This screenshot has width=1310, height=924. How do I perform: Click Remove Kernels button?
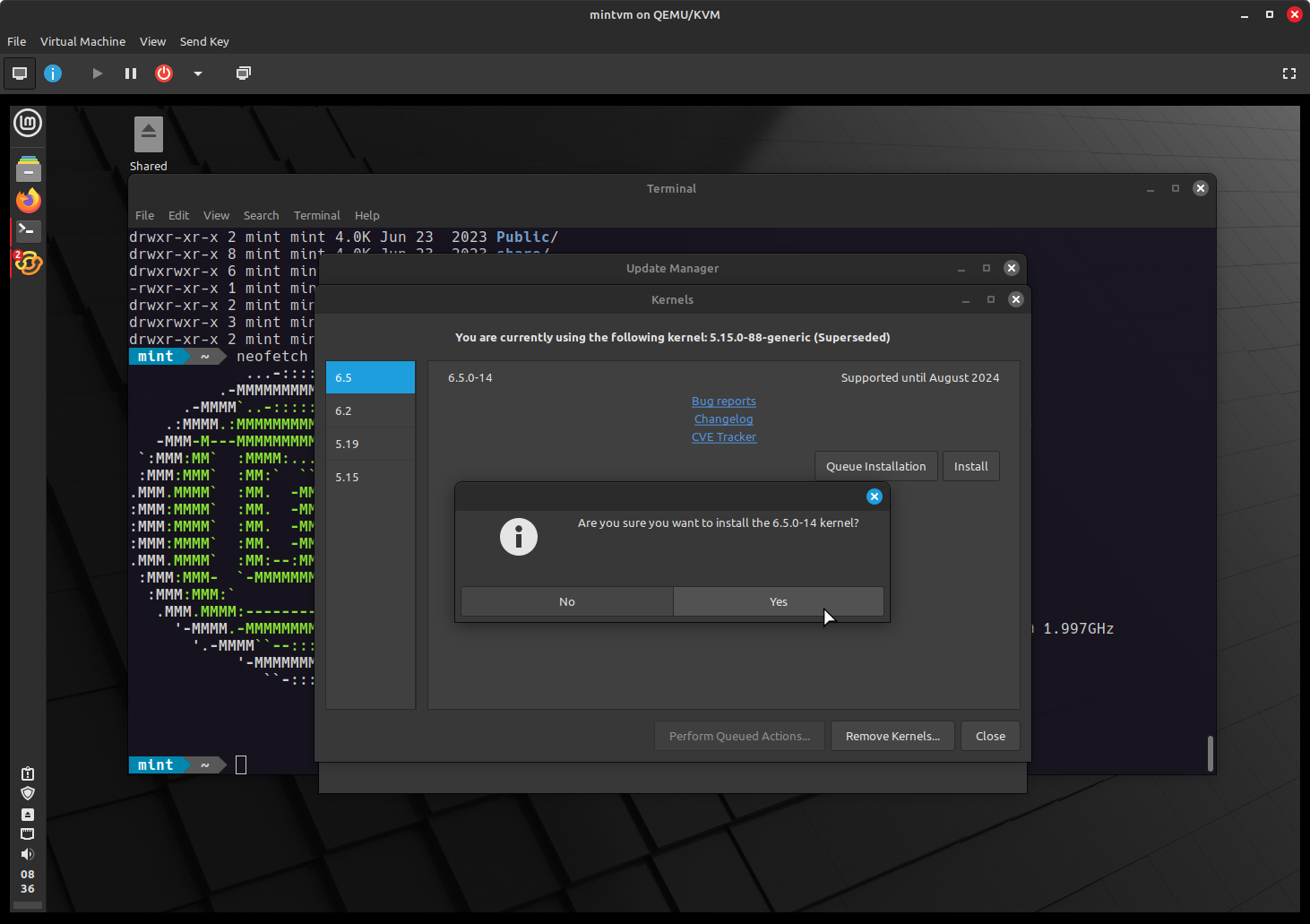coord(892,736)
